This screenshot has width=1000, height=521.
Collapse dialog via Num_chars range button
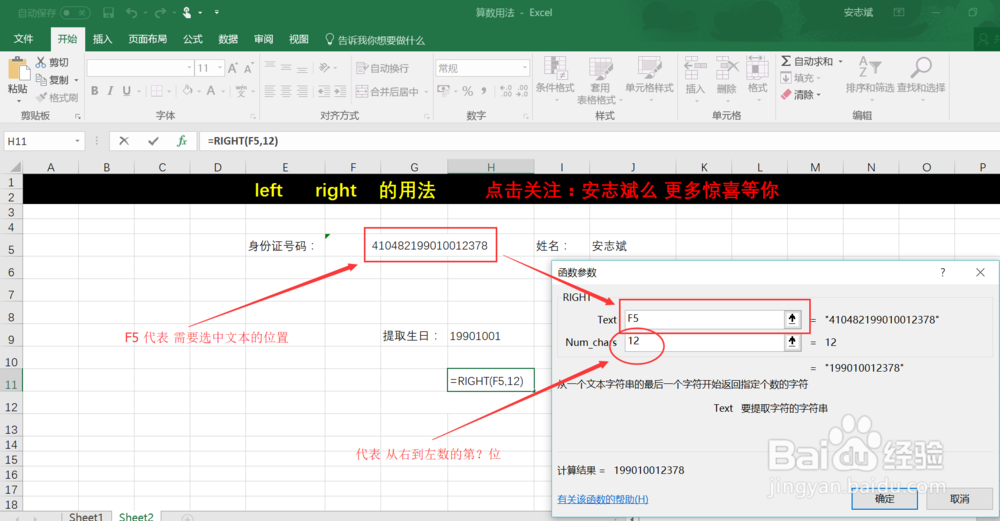[792, 342]
